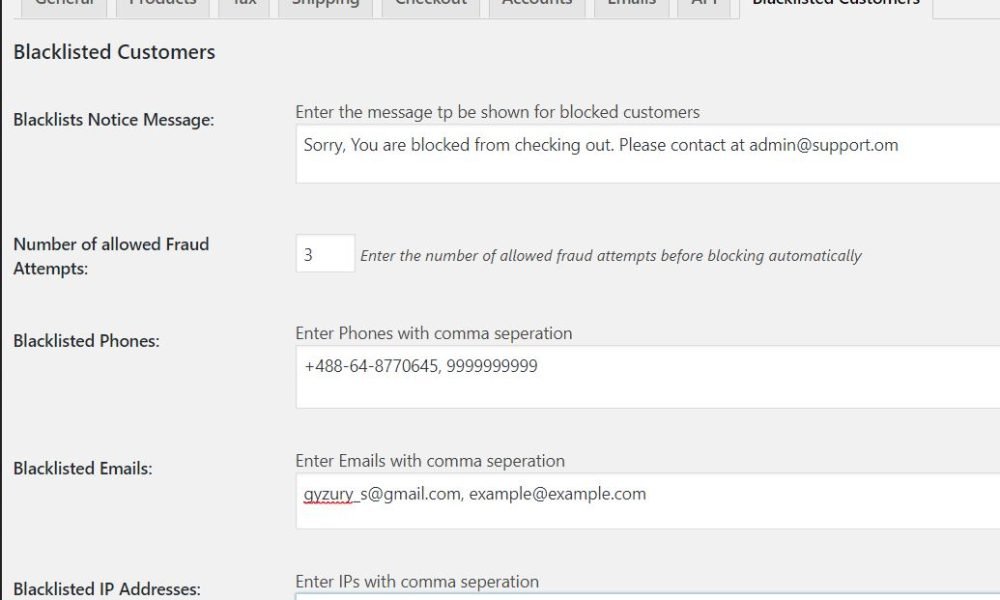Click the Blacklisted IP Addresses label
1000x600 pixels.
[107, 589]
